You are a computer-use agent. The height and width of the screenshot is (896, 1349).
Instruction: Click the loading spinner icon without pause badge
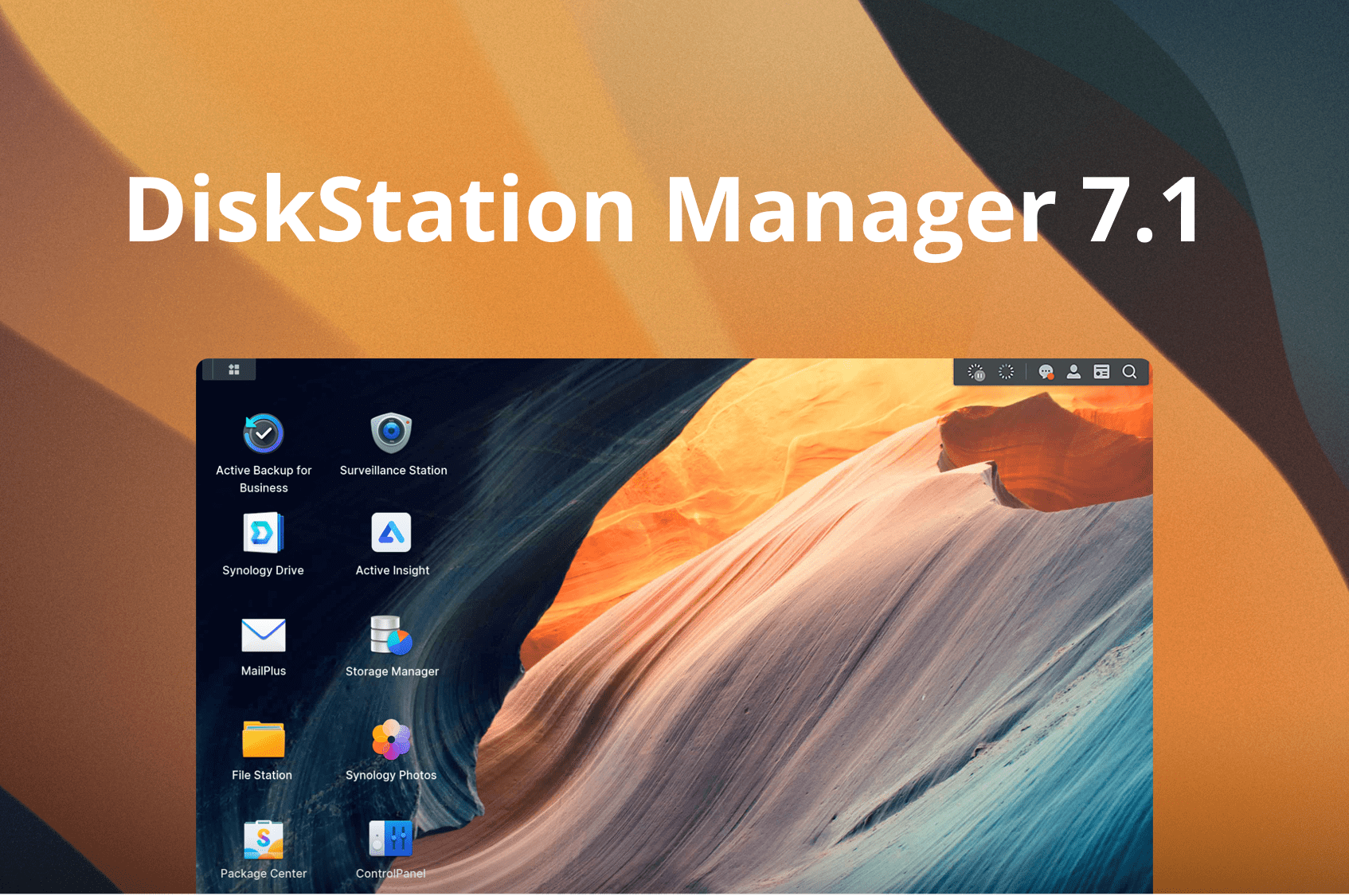point(1007,372)
